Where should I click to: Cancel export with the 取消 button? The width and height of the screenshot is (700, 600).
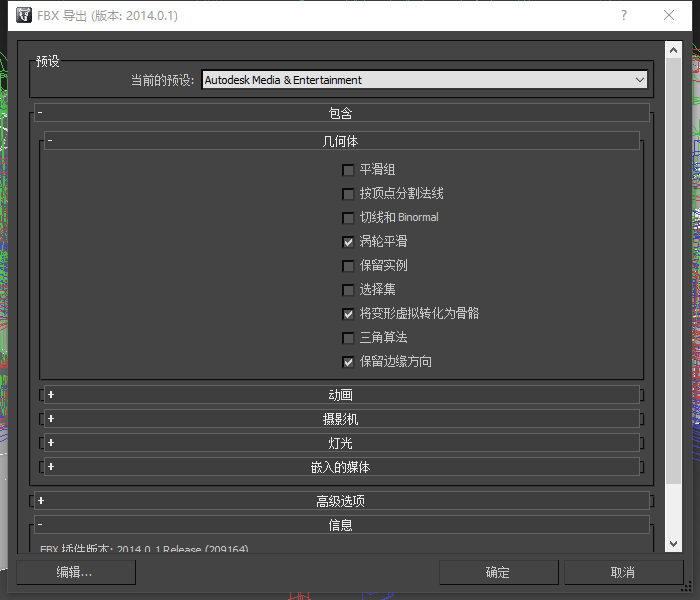pos(624,572)
